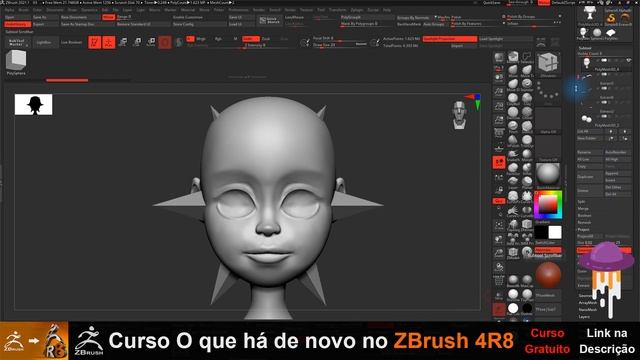640x360 pixels.
Task: Toggle Spotlight Projection button
Action: (x=449, y=39)
